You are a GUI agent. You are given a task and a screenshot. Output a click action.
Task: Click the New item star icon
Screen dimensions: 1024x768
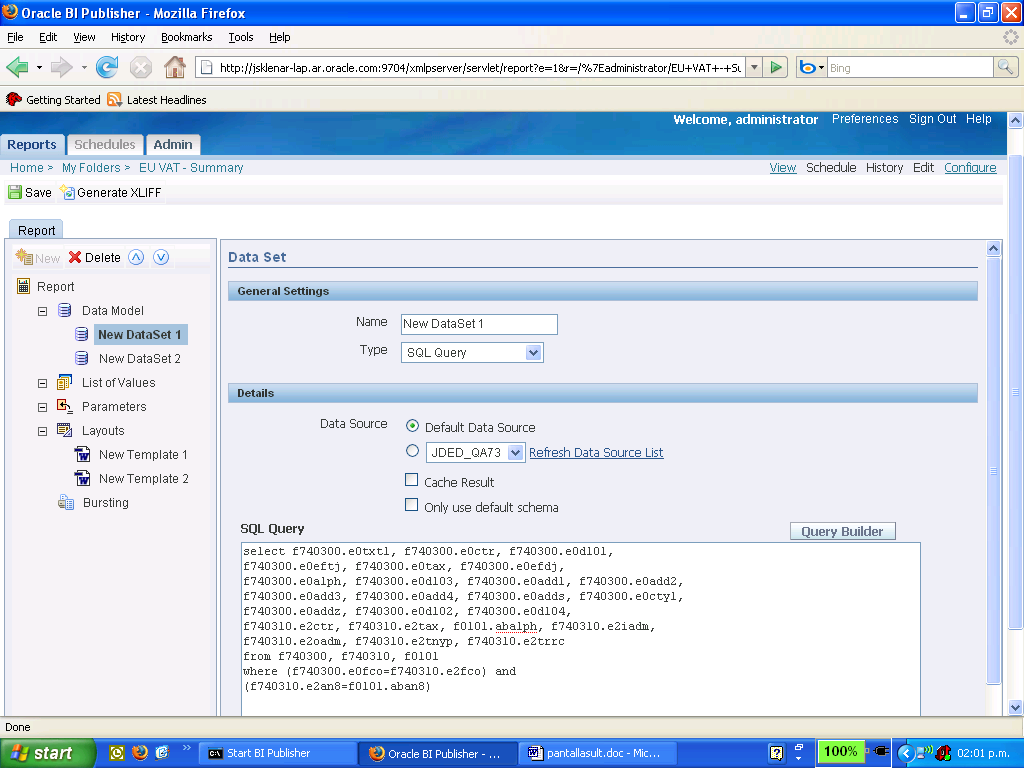pos(24,257)
